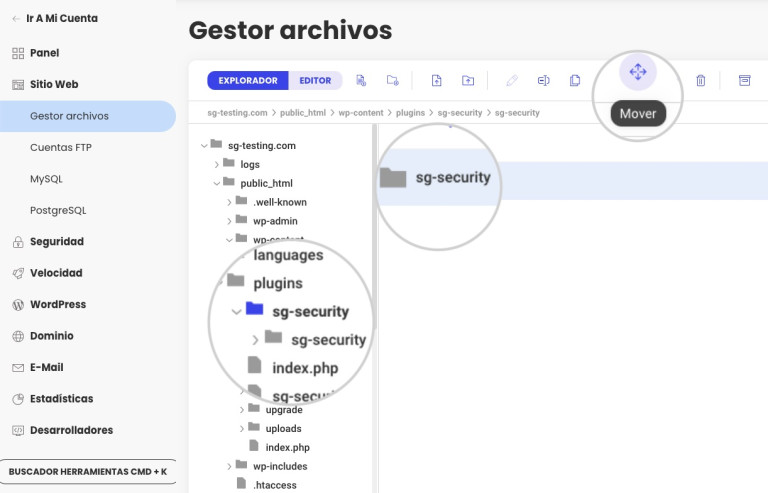
Task: Expand the logs folder chevron
Action: click(x=216, y=164)
